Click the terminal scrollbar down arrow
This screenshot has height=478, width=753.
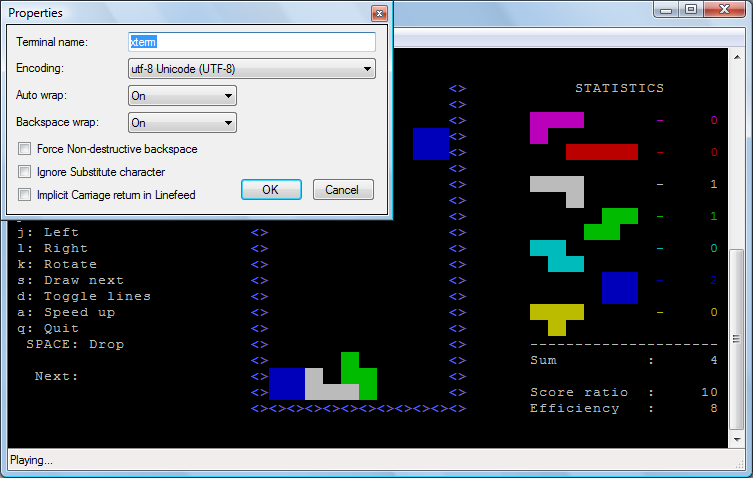tap(737, 440)
